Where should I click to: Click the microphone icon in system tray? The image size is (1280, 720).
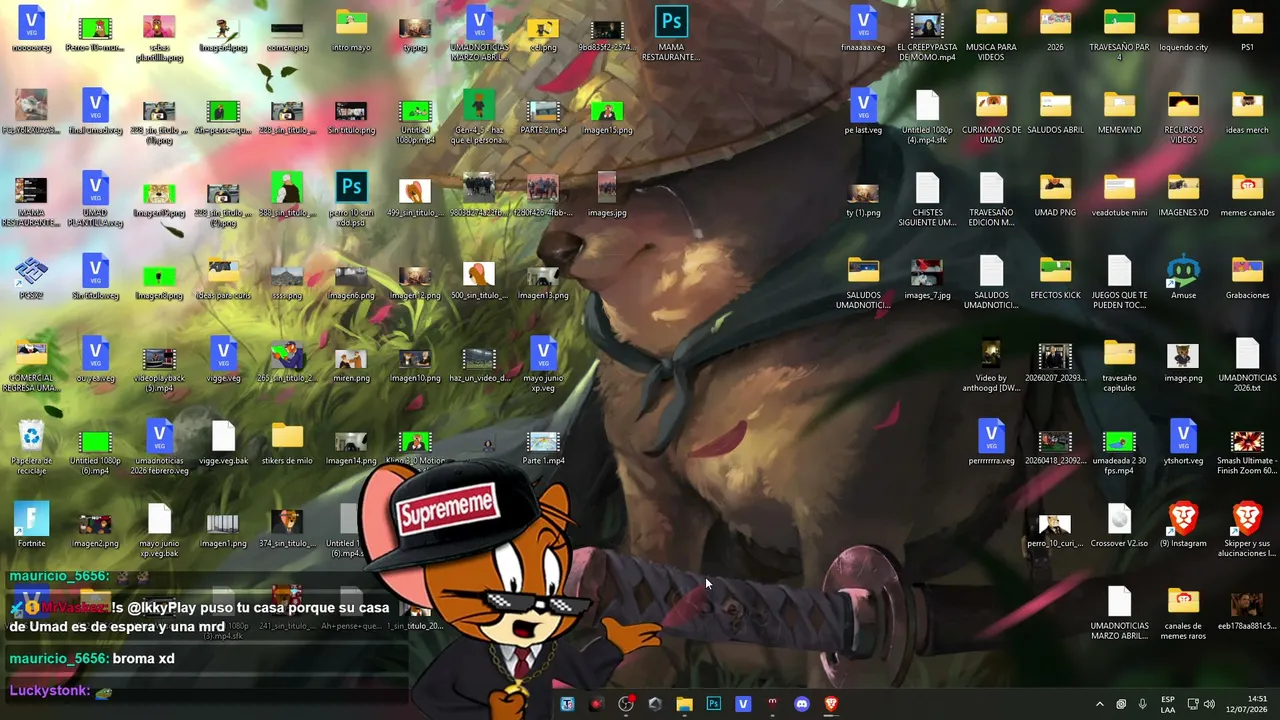click(x=1142, y=704)
